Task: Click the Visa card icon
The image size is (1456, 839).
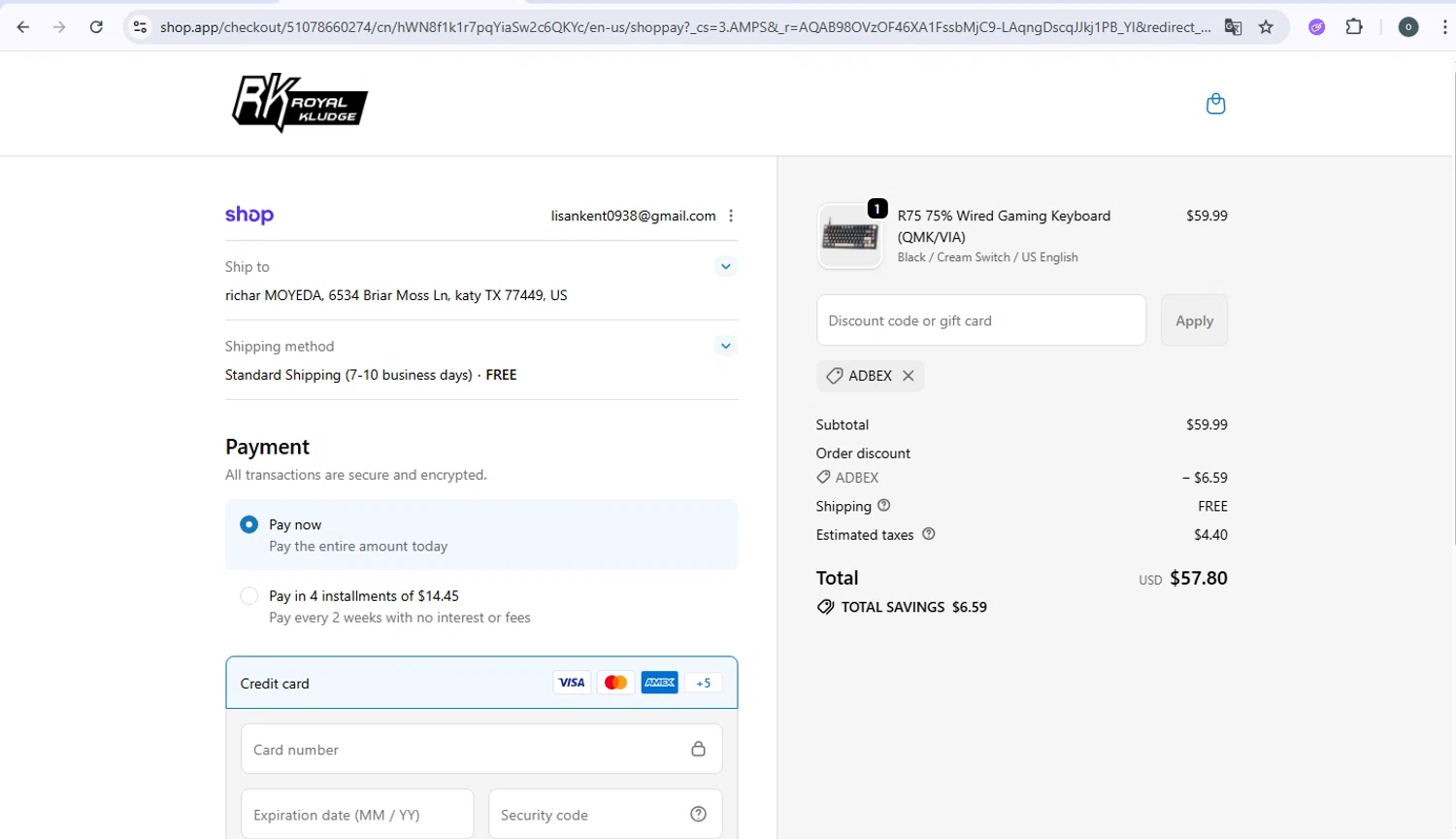Action: [572, 683]
